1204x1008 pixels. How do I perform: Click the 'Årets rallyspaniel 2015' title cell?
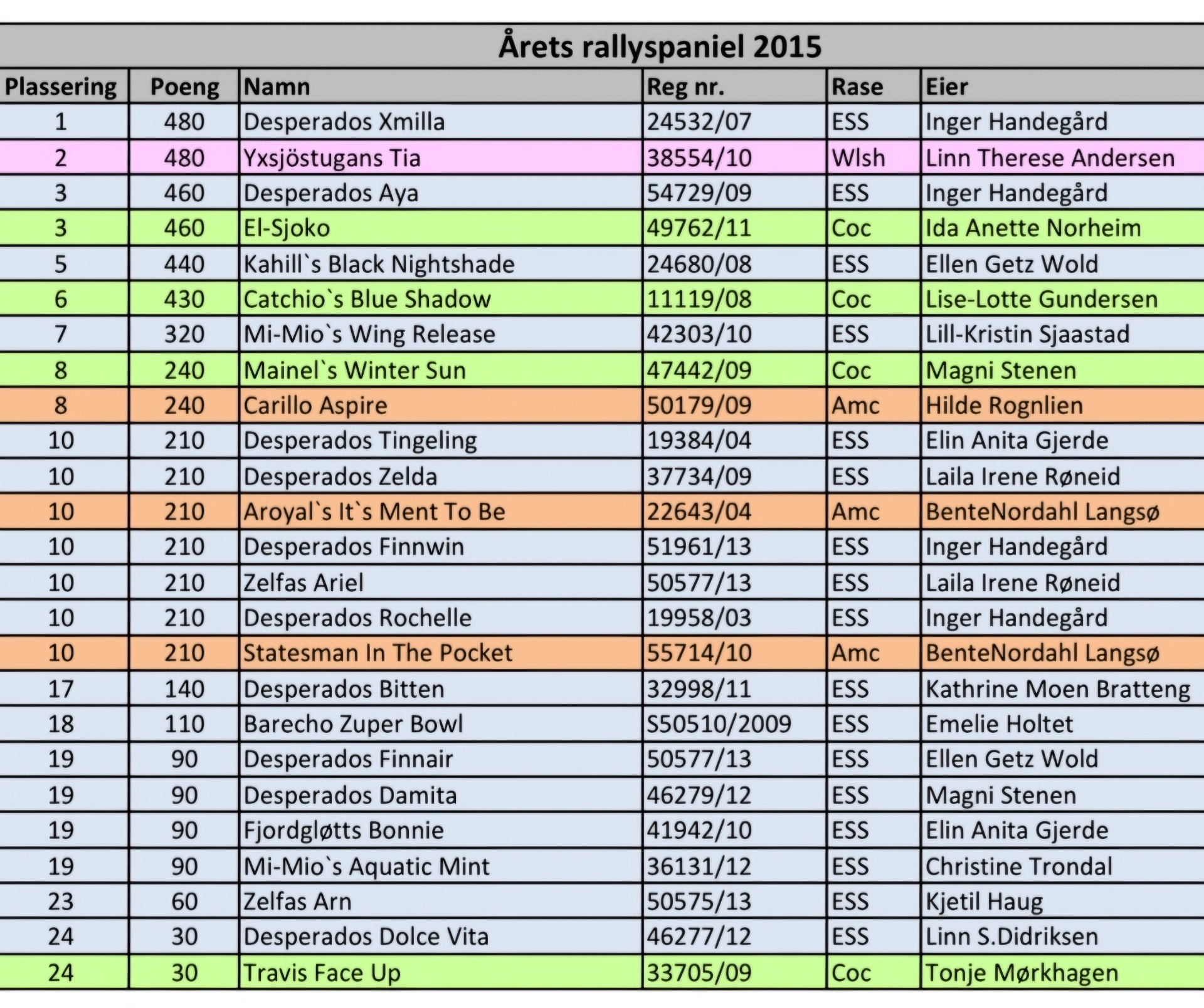pos(660,46)
